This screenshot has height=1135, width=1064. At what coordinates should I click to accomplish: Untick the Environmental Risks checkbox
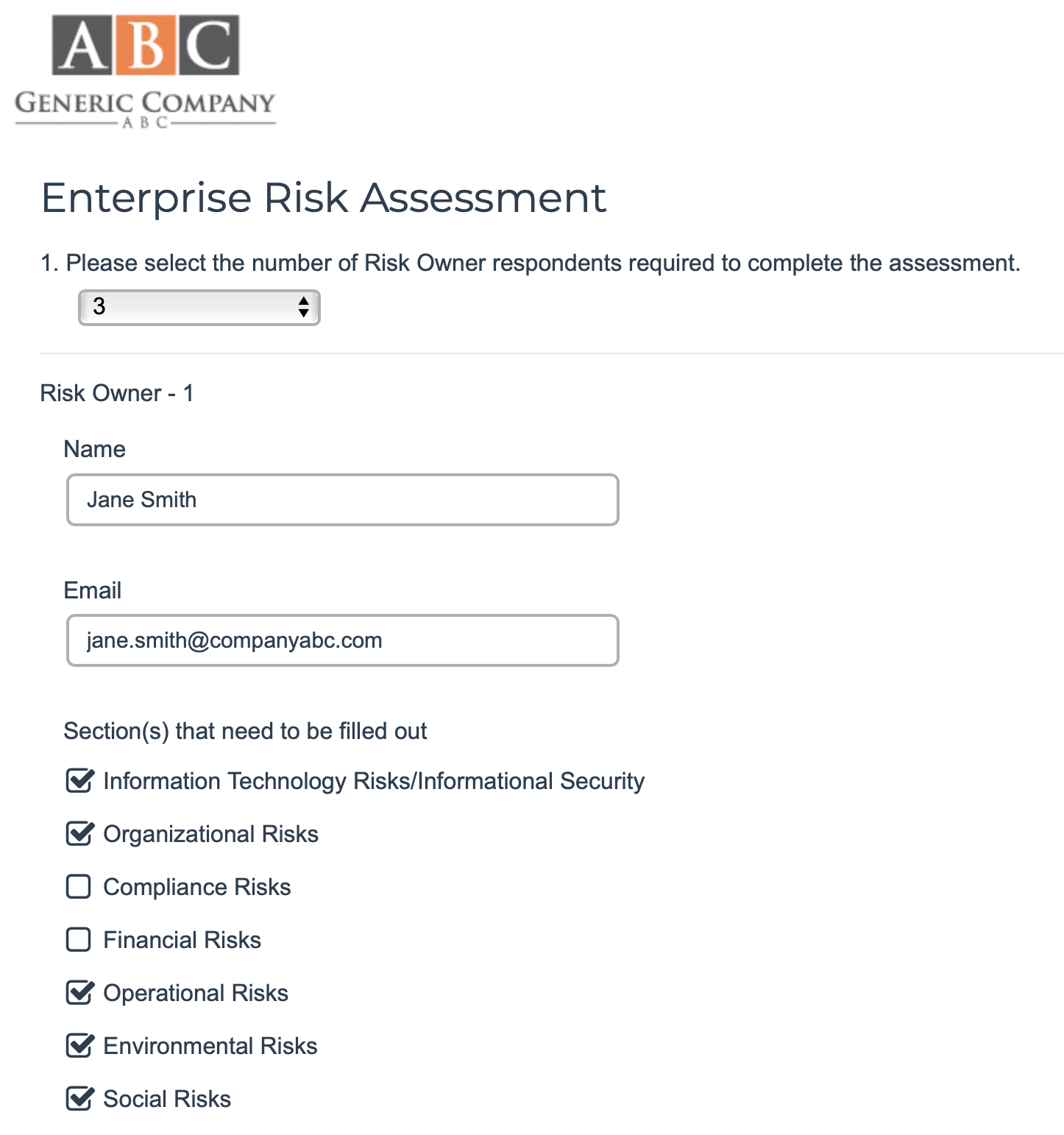[x=79, y=1046]
